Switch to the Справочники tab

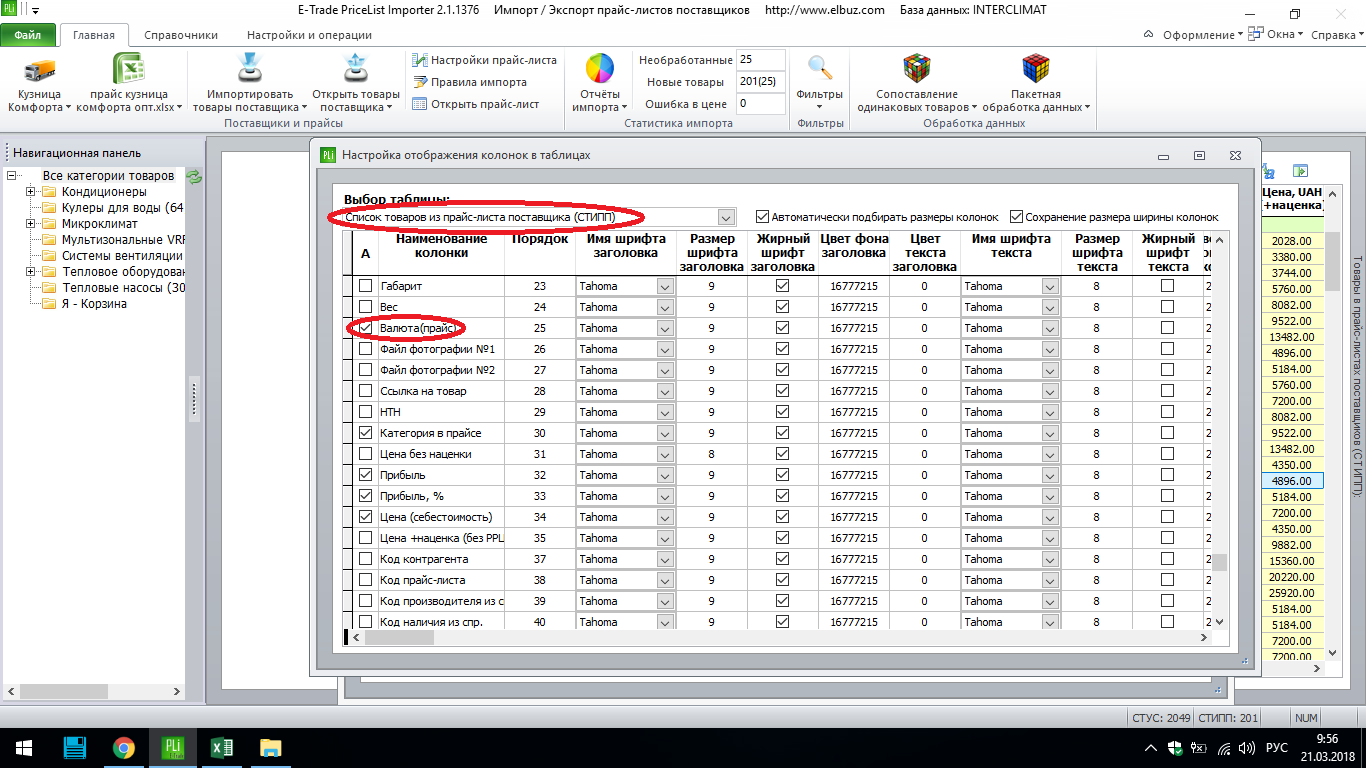point(181,35)
